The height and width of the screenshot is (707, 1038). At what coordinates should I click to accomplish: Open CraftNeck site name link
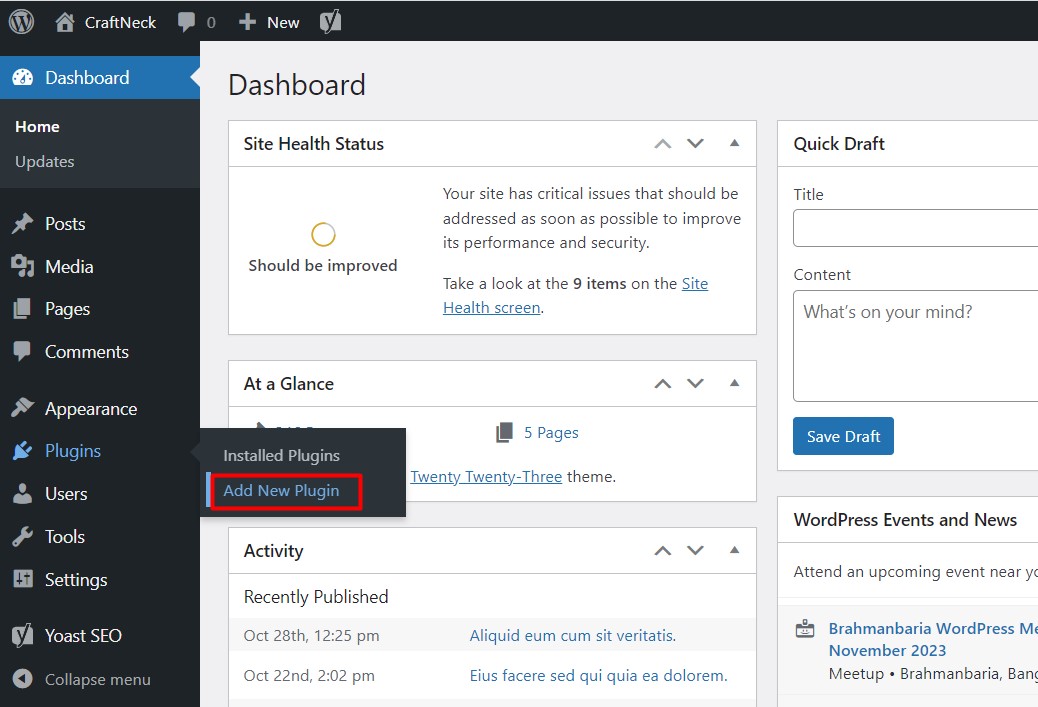pos(120,23)
